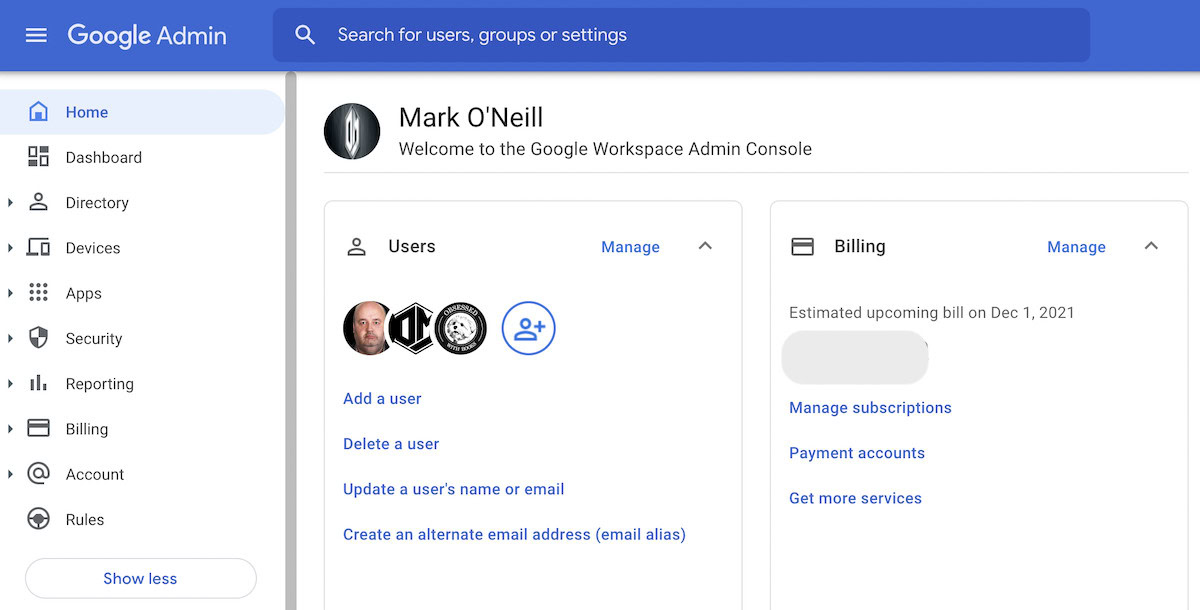
Task: Open Billing from the sidebar menu
Action: click(x=87, y=429)
